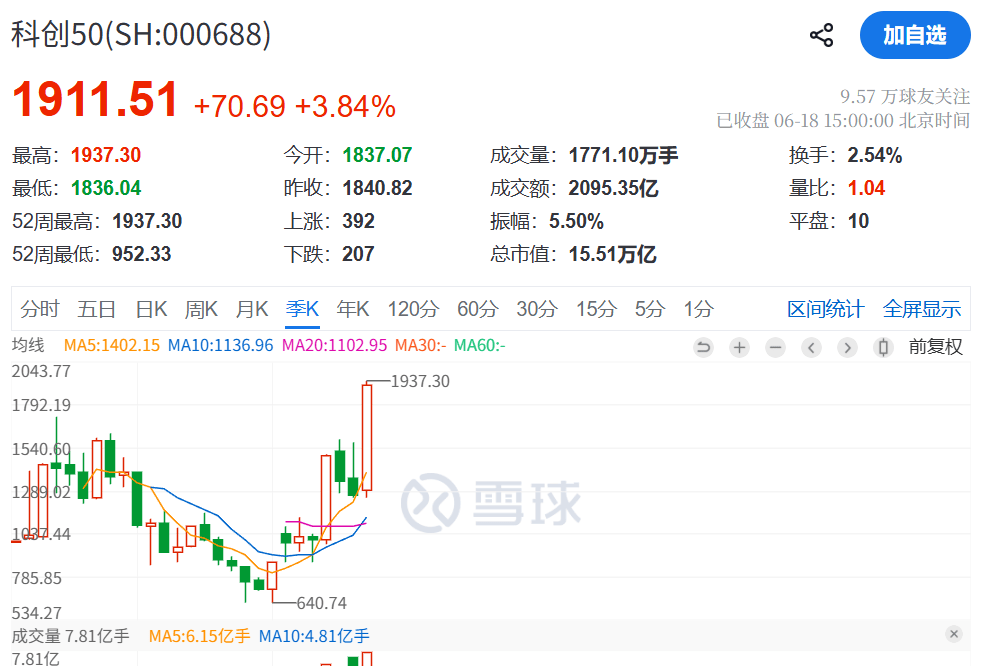Open the 5分 chart tab
Image resolution: width=1002 pixels, height=666 pixels.
coord(650,309)
